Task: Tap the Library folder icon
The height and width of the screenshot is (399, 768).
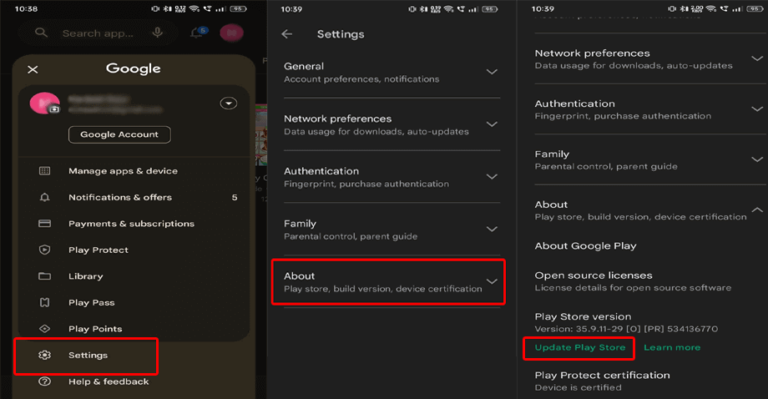Action: tap(45, 276)
